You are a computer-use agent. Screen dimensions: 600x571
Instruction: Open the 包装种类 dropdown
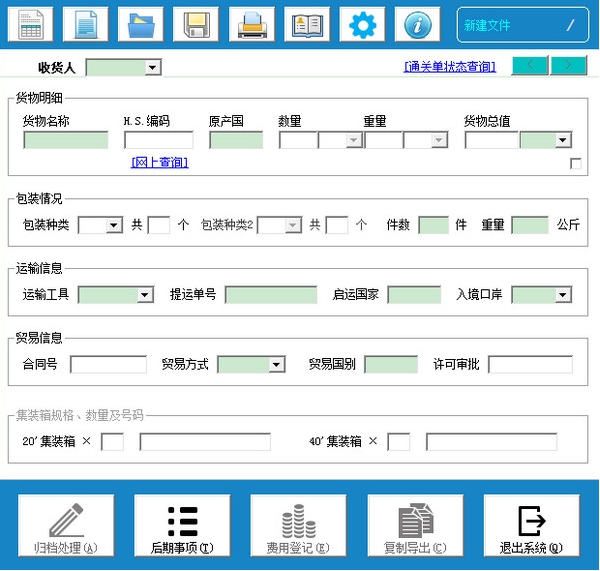click(114, 225)
